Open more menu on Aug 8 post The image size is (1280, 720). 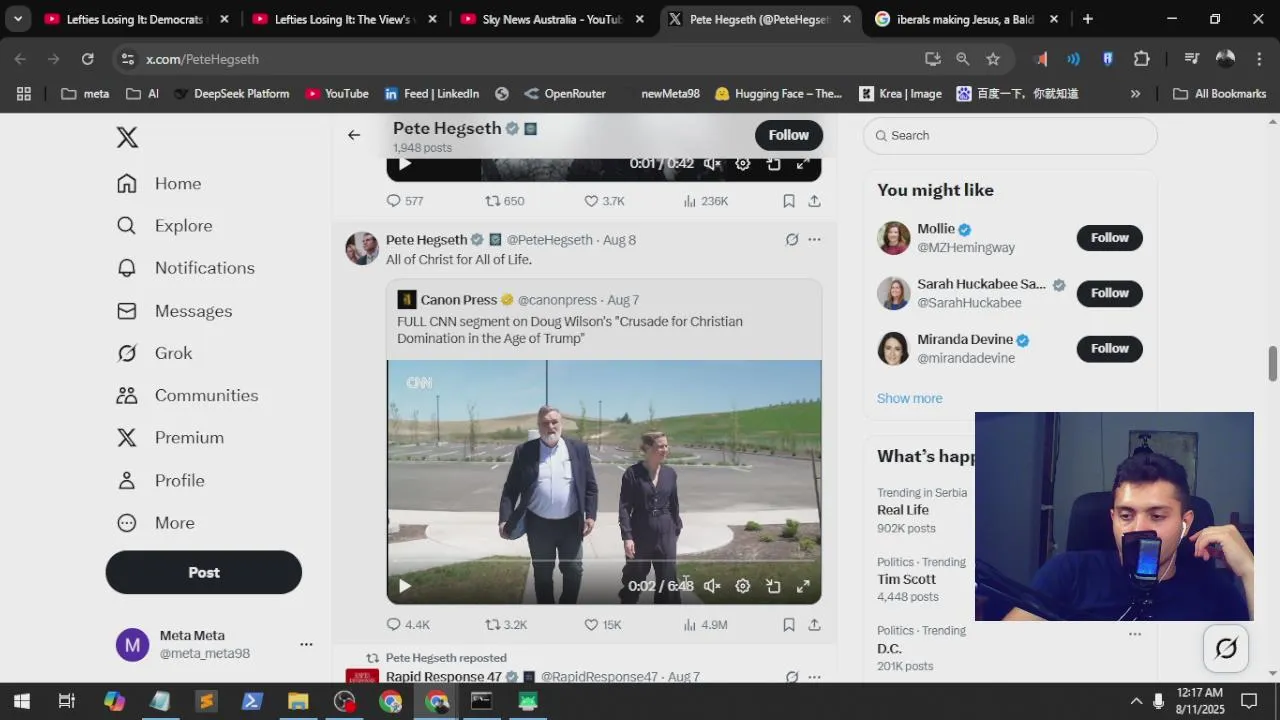(814, 239)
